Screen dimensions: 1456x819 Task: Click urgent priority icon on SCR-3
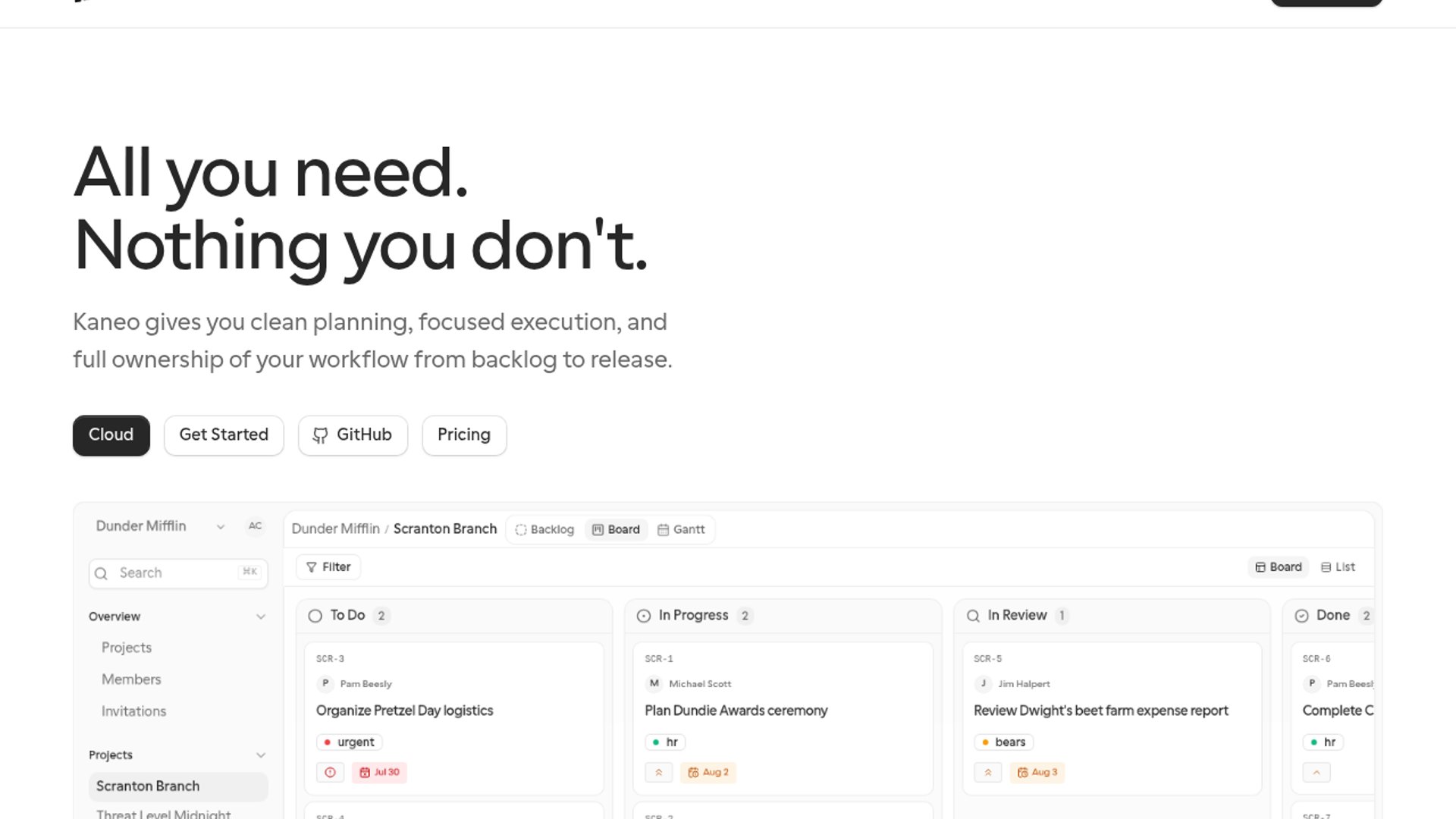(330, 773)
